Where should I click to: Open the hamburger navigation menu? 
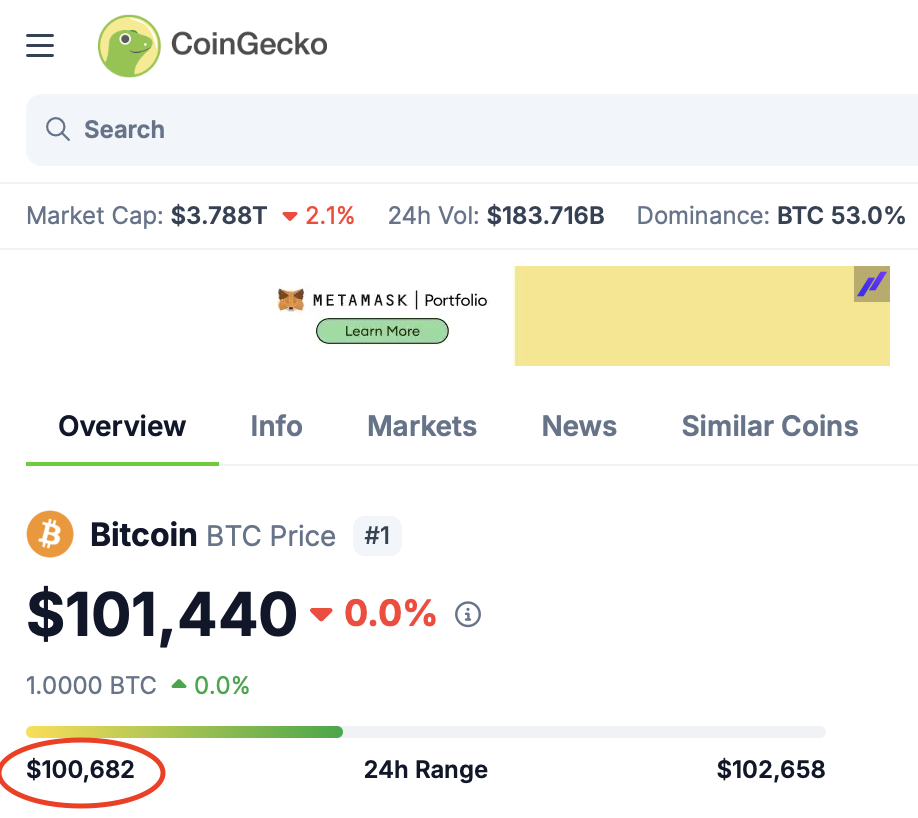tap(40, 46)
